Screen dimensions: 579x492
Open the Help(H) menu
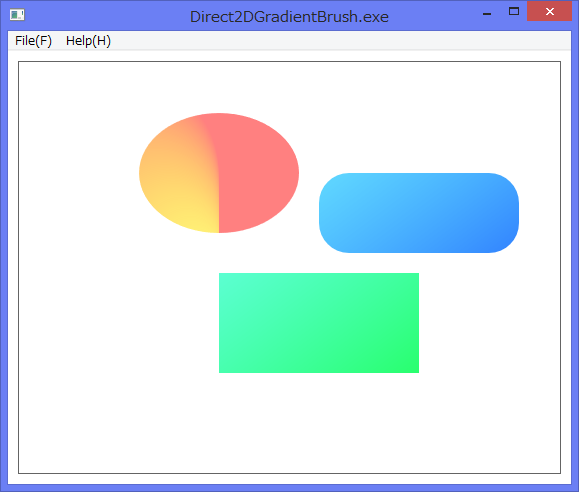pyautogui.click(x=88, y=41)
